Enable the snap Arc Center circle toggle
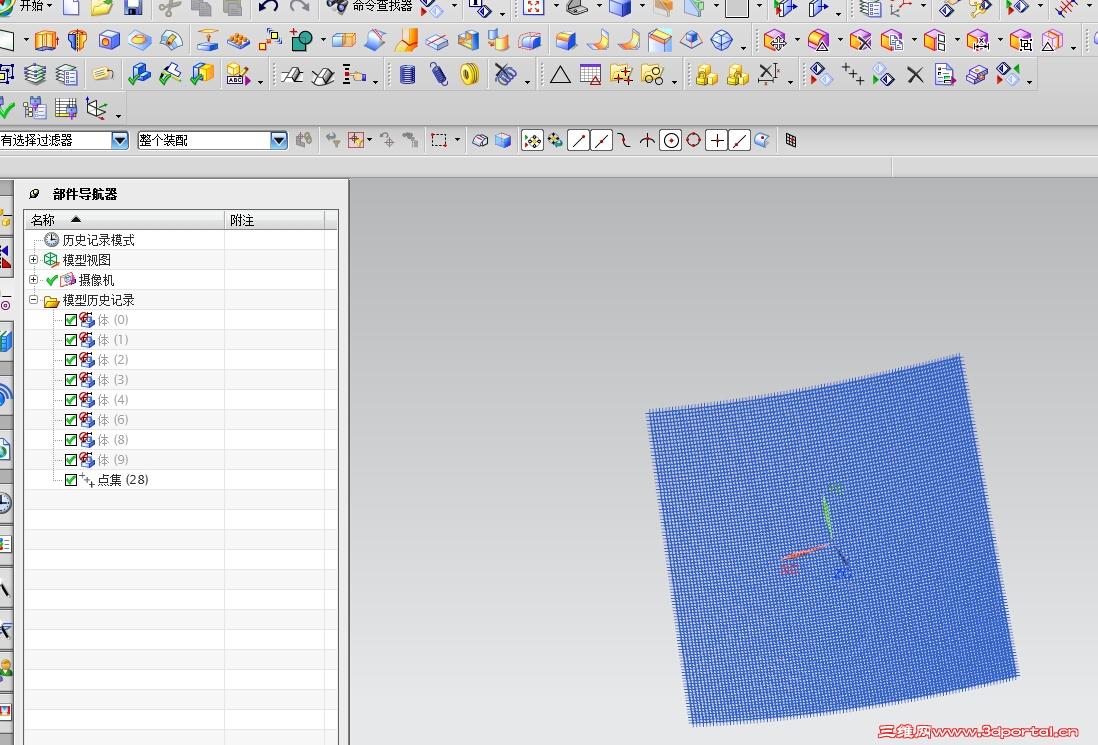The width and height of the screenshot is (1098, 745). click(x=671, y=141)
